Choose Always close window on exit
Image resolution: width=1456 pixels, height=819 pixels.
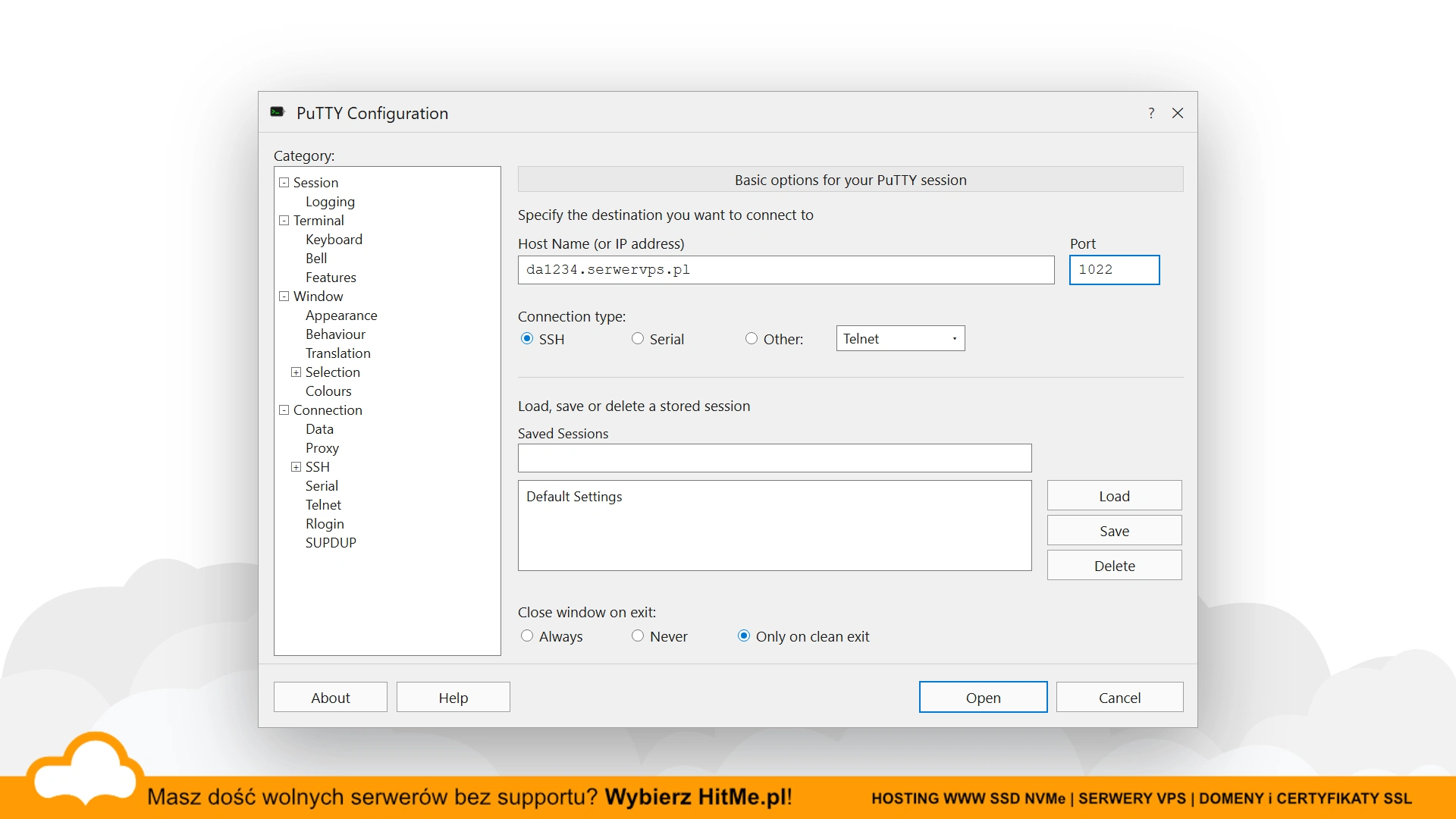527,636
